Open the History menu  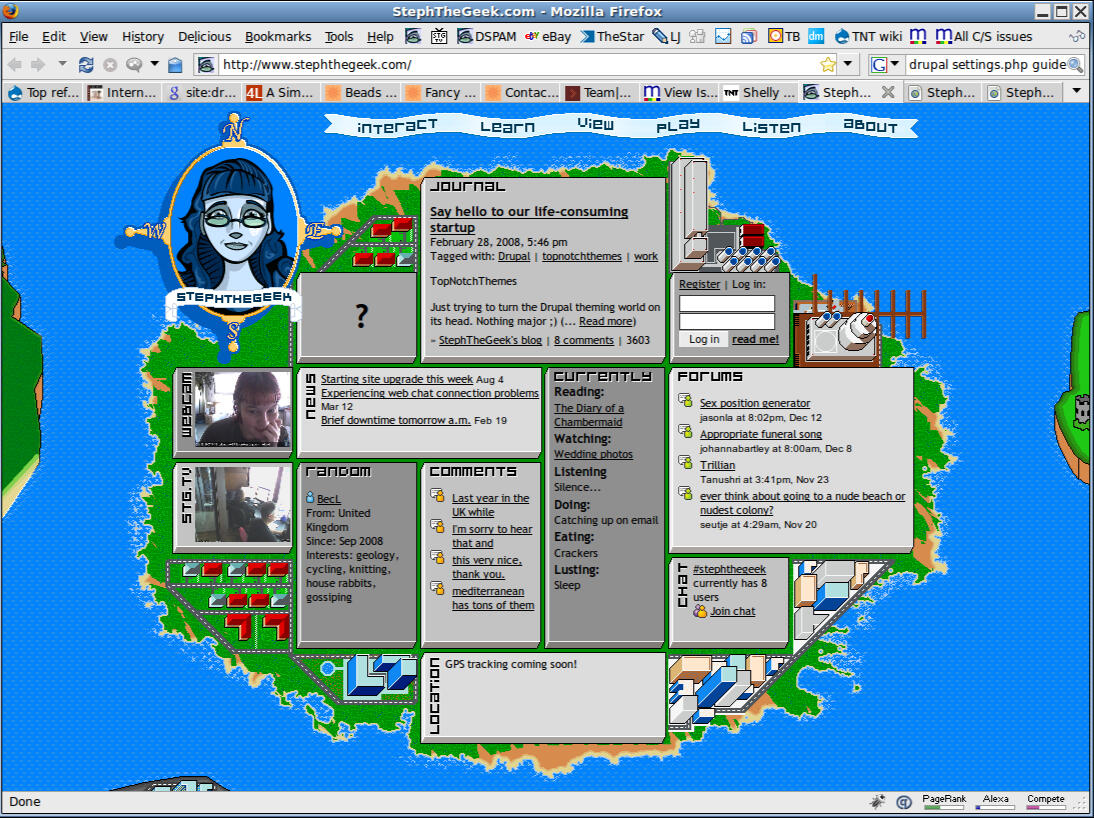pyautogui.click(x=143, y=37)
